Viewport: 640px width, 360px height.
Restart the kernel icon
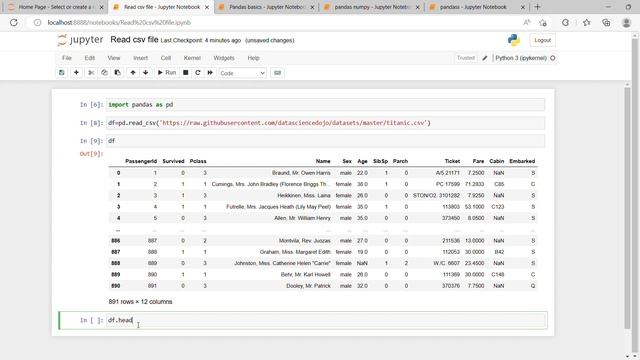coord(198,73)
